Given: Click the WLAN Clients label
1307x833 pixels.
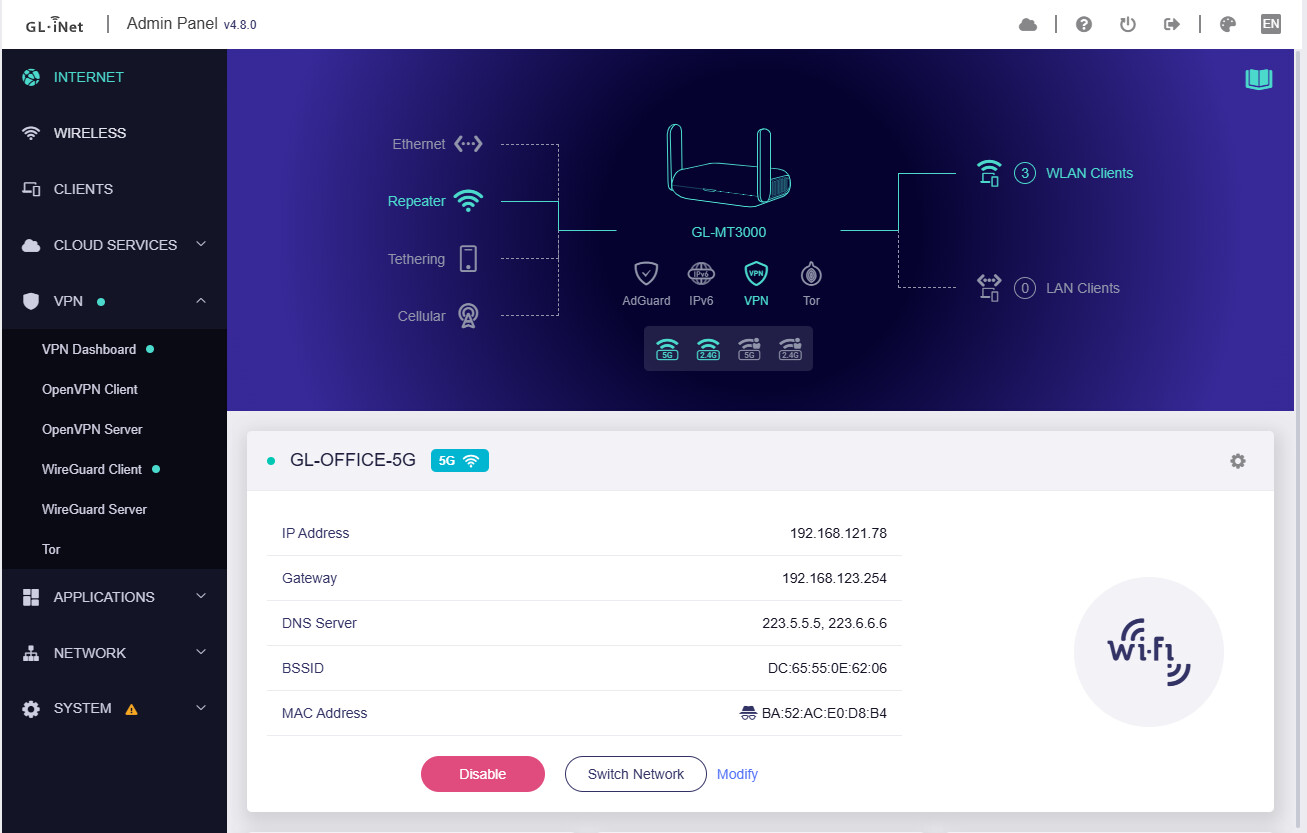Looking at the screenshot, I should pyautogui.click(x=1089, y=173).
